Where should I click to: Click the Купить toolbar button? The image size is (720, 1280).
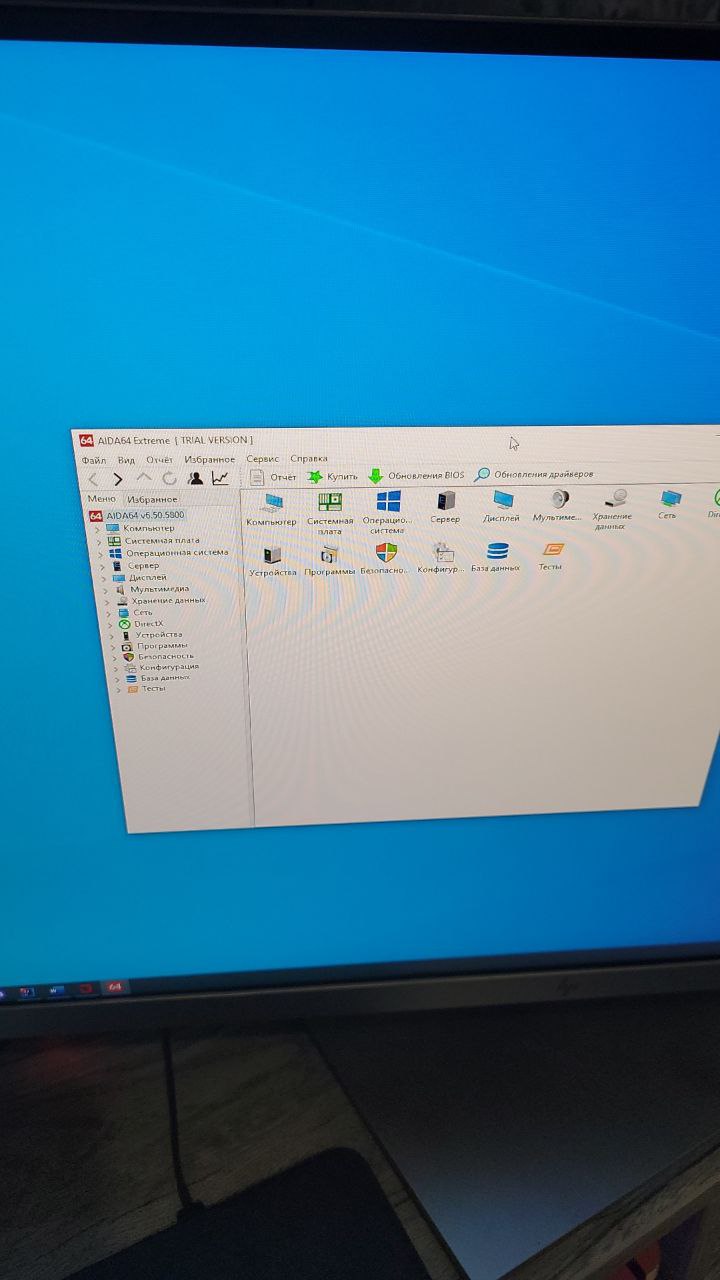click(x=332, y=476)
